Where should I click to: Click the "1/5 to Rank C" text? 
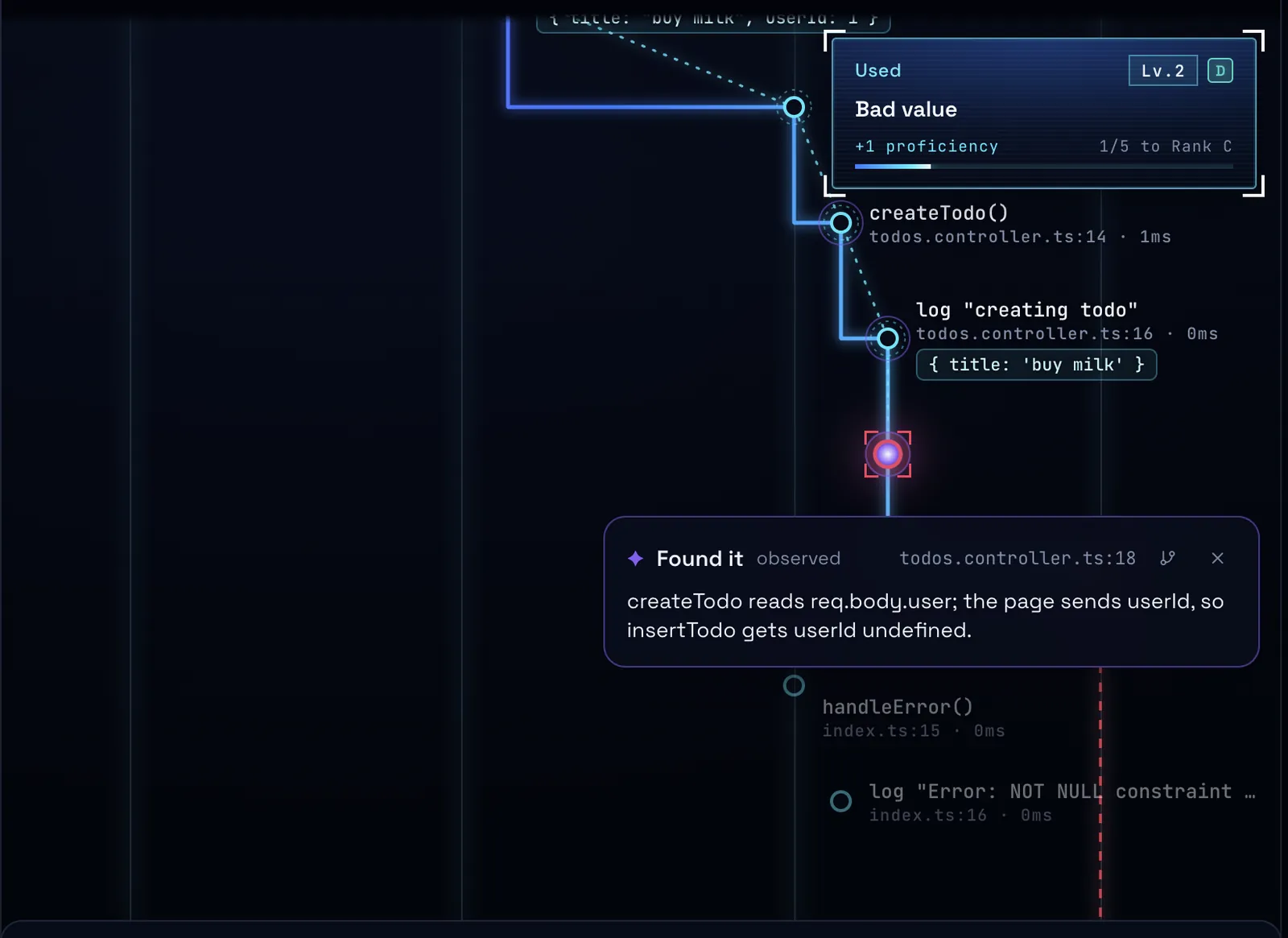1166,147
